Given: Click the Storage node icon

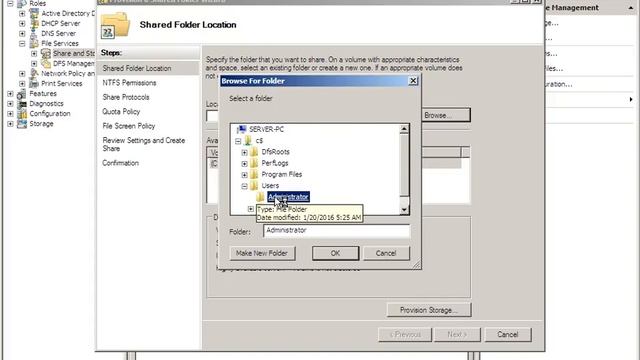Looking at the screenshot, I should pyautogui.click(x=22, y=124).
